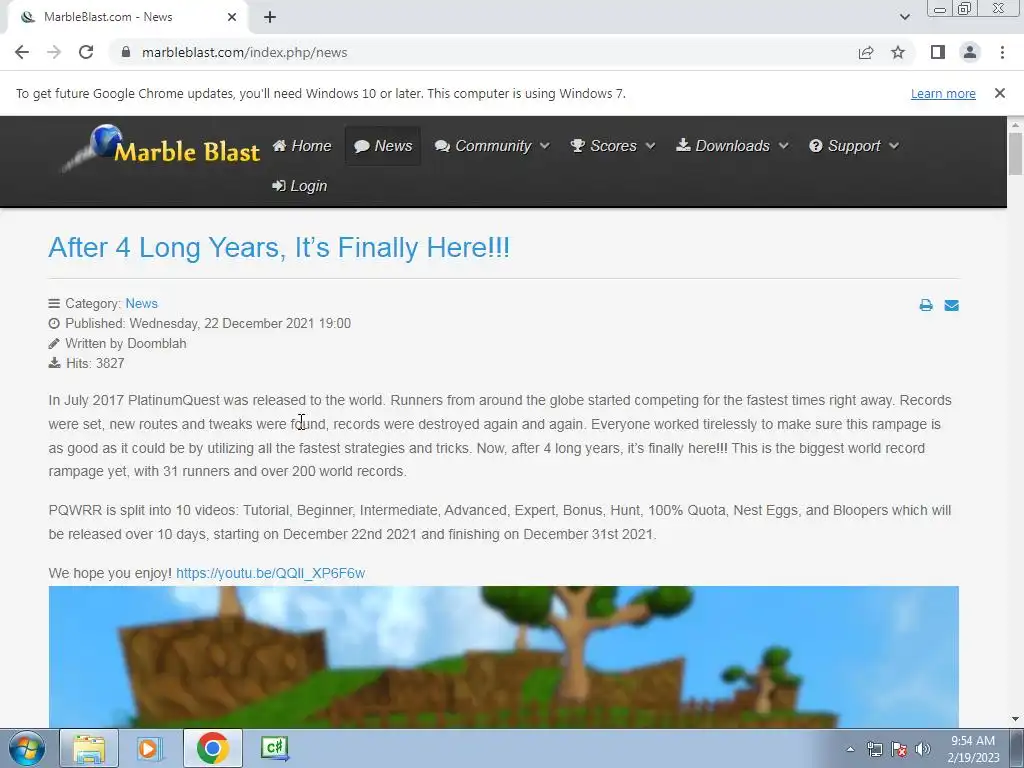Click the email article icon

tap(952, 305)
